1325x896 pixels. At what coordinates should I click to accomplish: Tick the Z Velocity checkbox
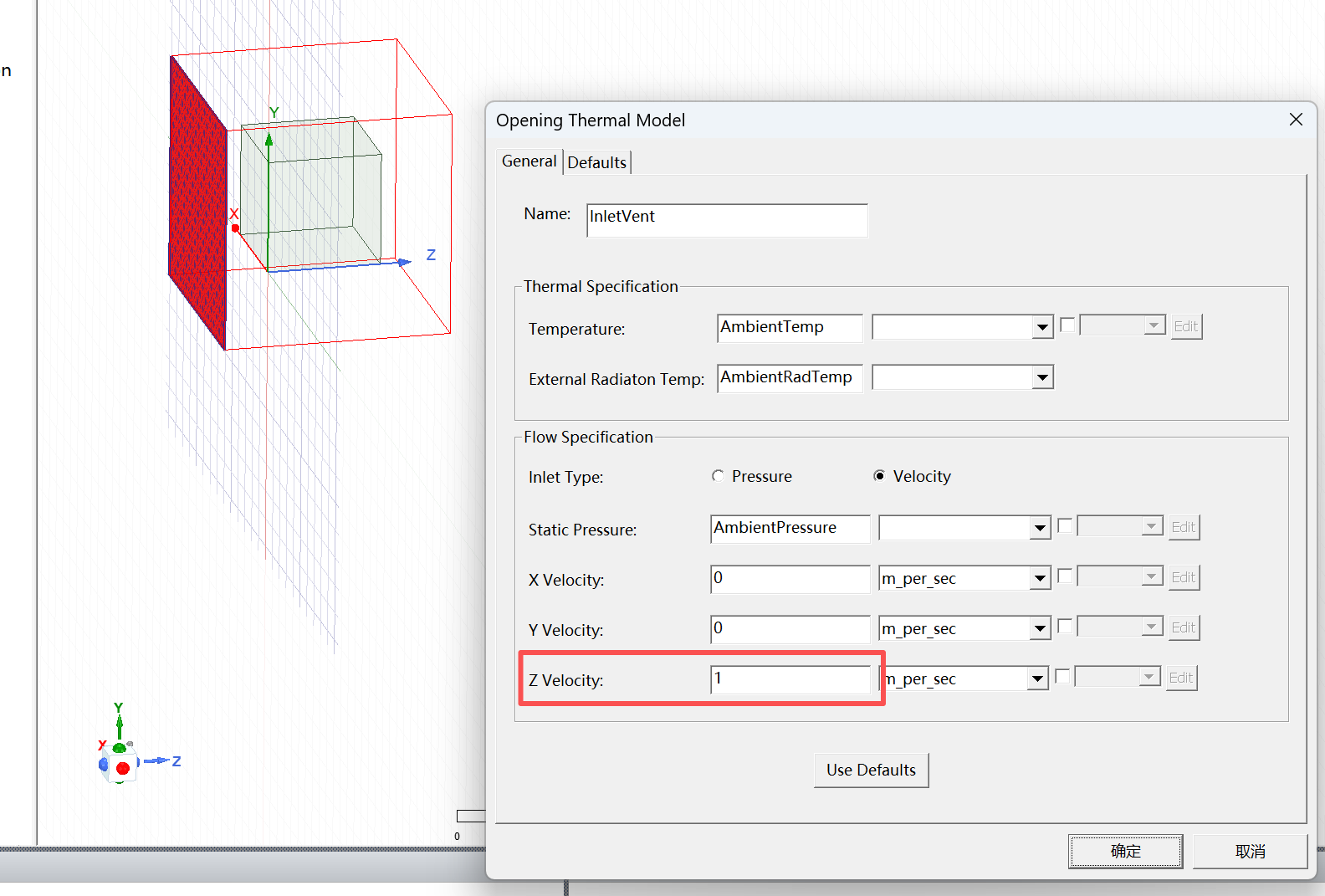pyautogui.click(x=1062, y=677)
